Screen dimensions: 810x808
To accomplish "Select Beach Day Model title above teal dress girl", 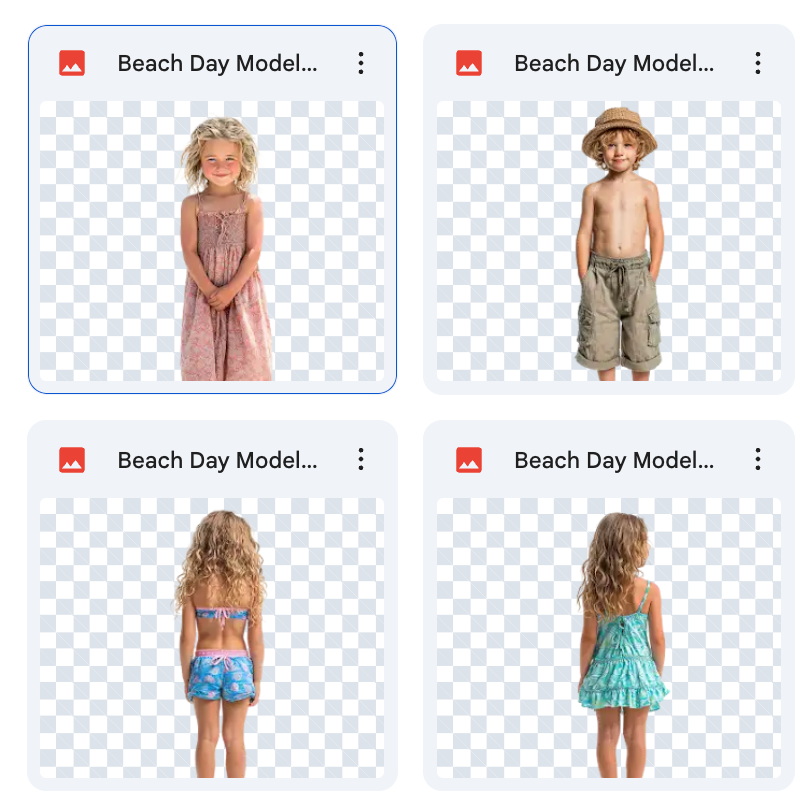I will click(614, 460).
